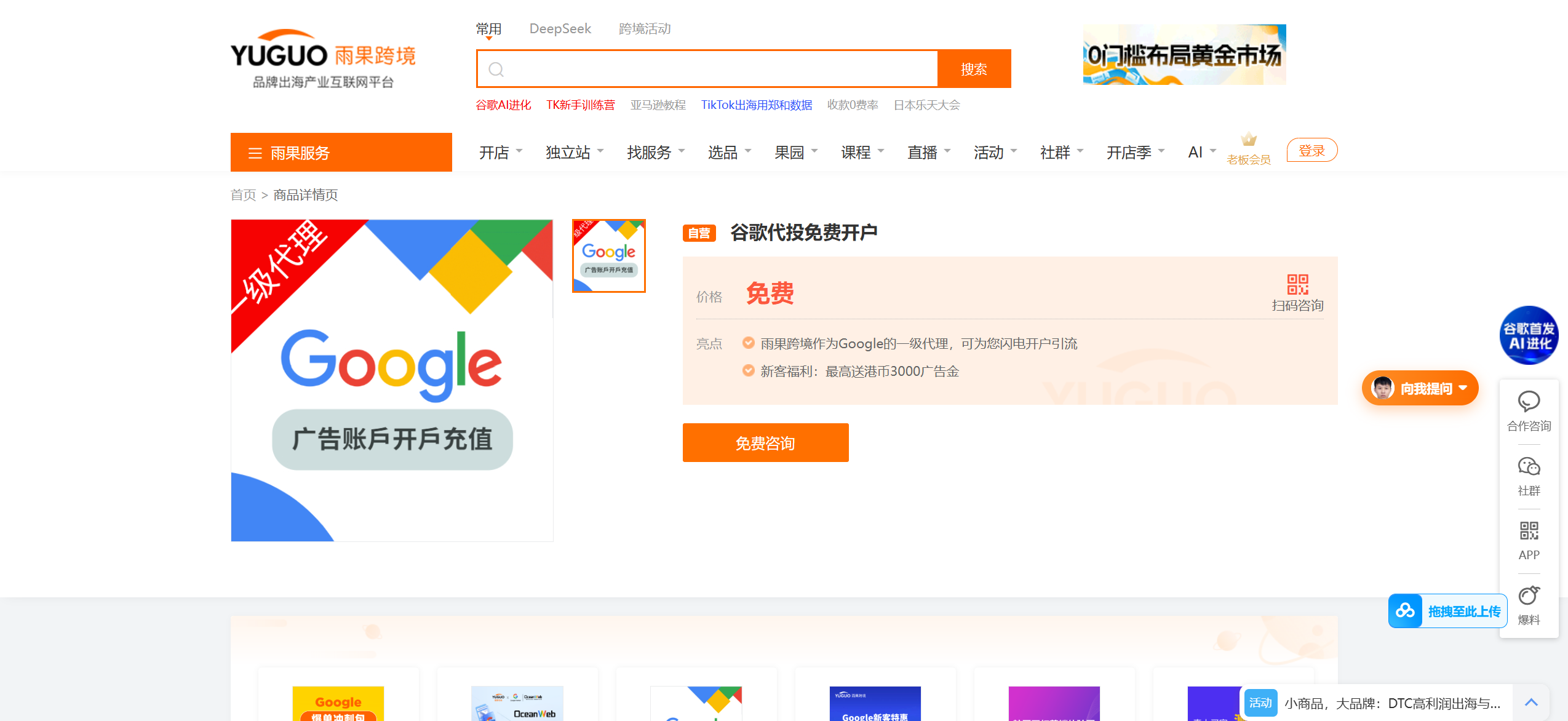Click the YUGUO 雨果跨境 logo
This screenshot has width=1568, height=721.
(323, 59)
